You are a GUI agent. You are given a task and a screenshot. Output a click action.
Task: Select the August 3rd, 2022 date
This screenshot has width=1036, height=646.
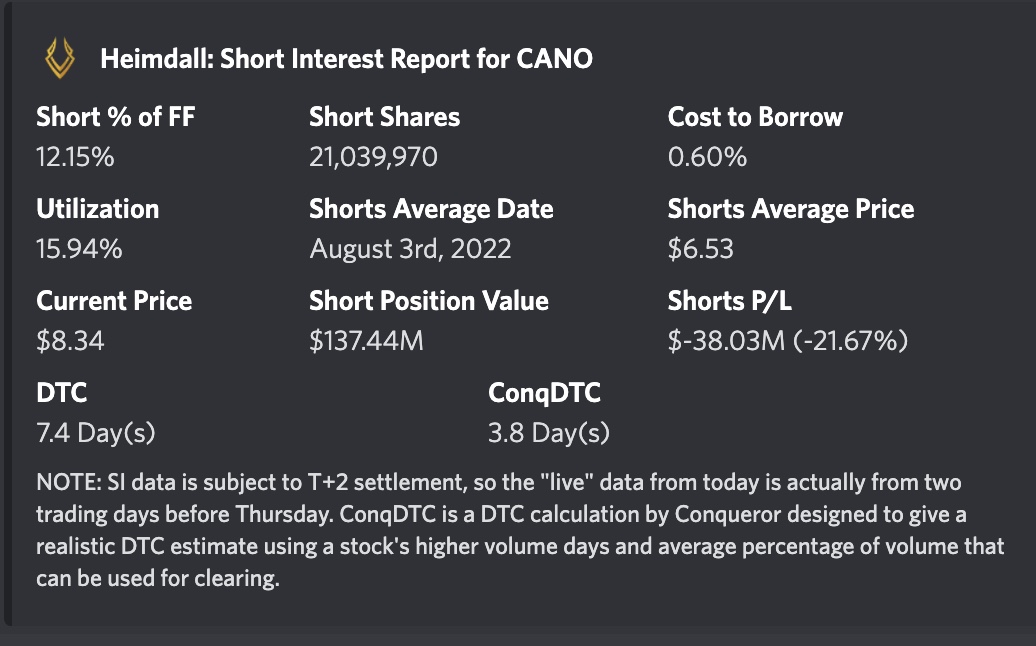(x=410, y=249)
